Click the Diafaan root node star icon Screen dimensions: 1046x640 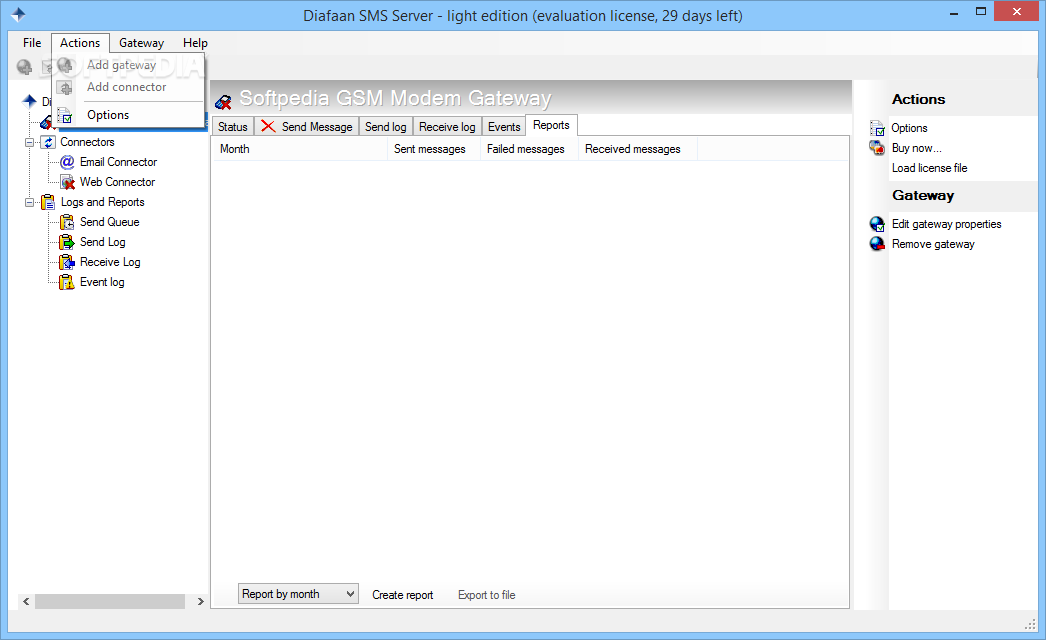(29, 101)
